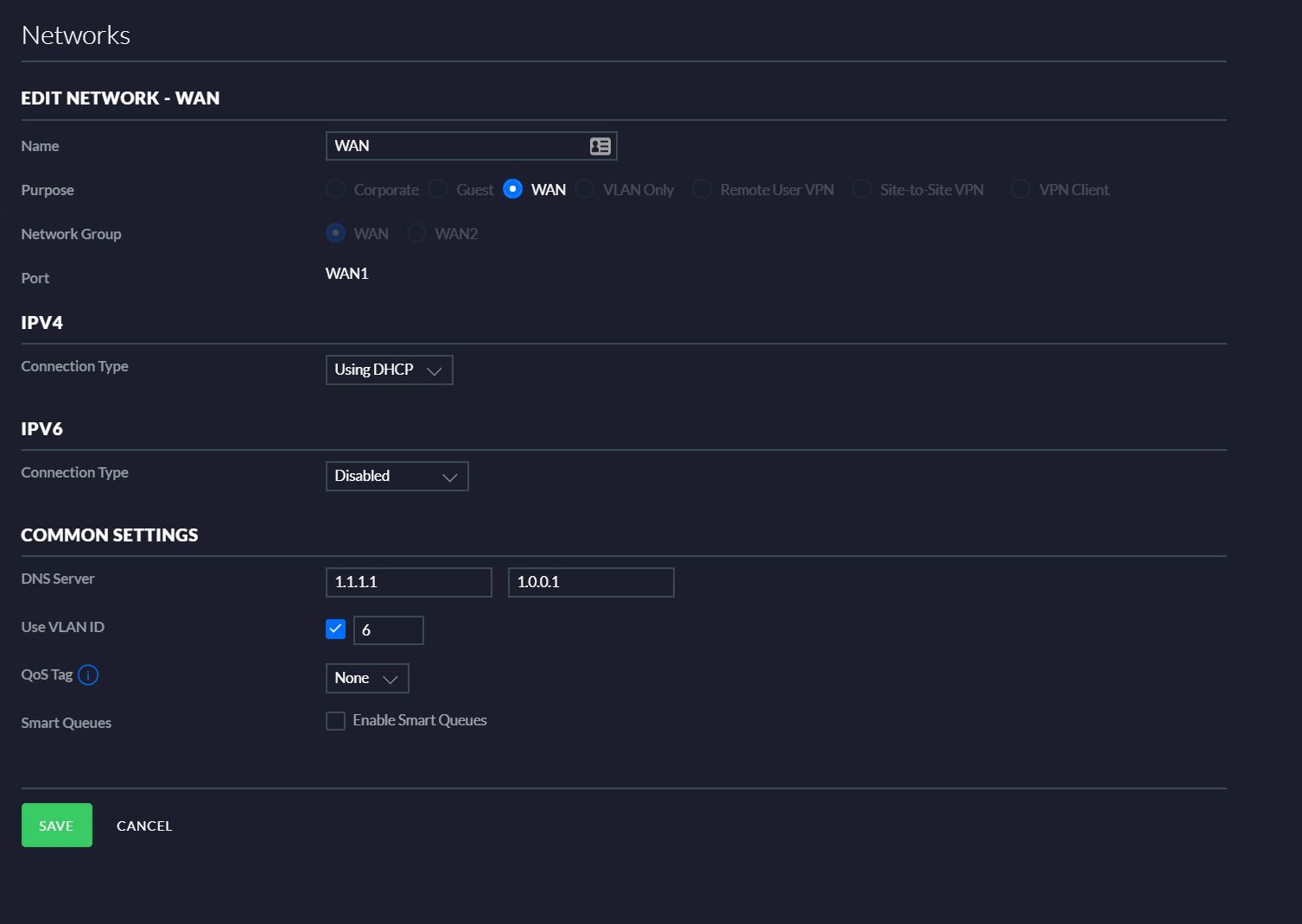Select the Corporate purpose radio button
This screenshot has height=924, width=1302.
(x=335, y=189)
